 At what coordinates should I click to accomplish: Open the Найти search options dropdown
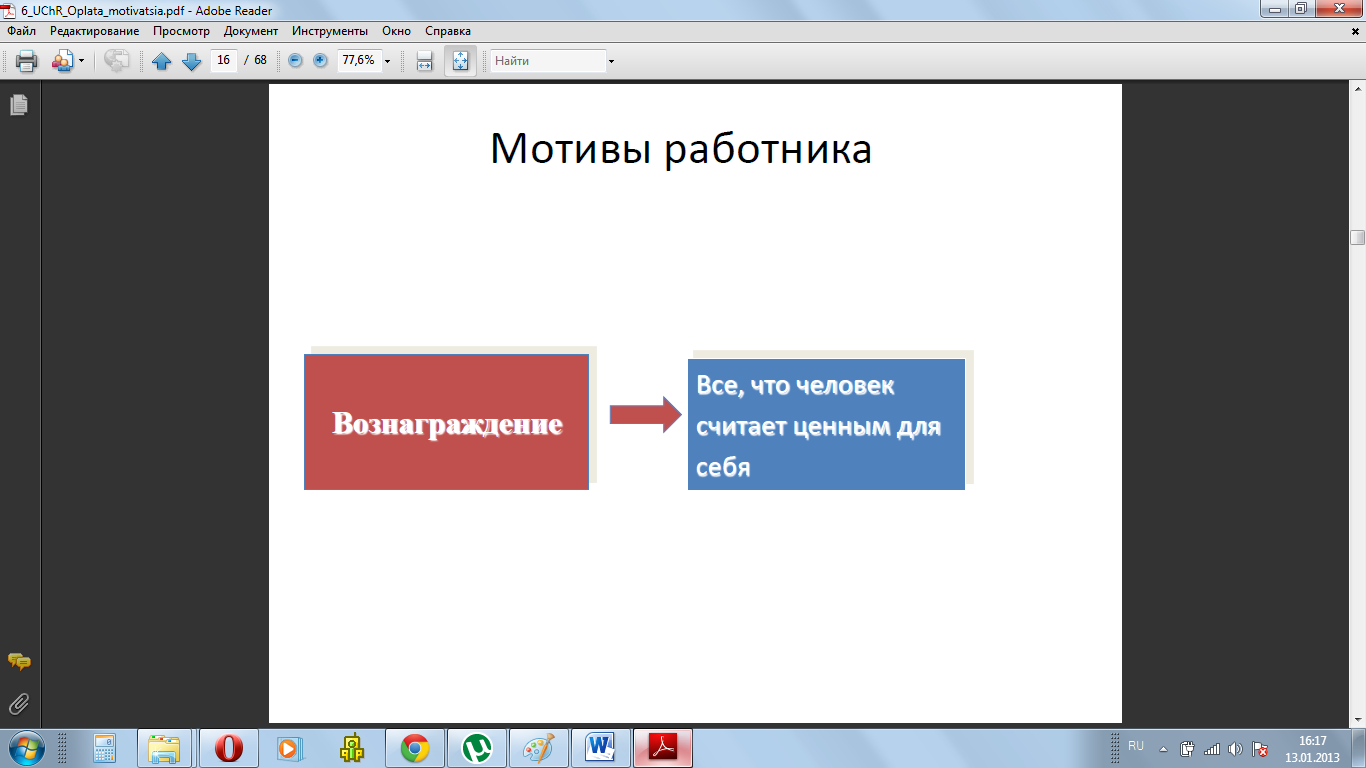[x=611, y=62]
